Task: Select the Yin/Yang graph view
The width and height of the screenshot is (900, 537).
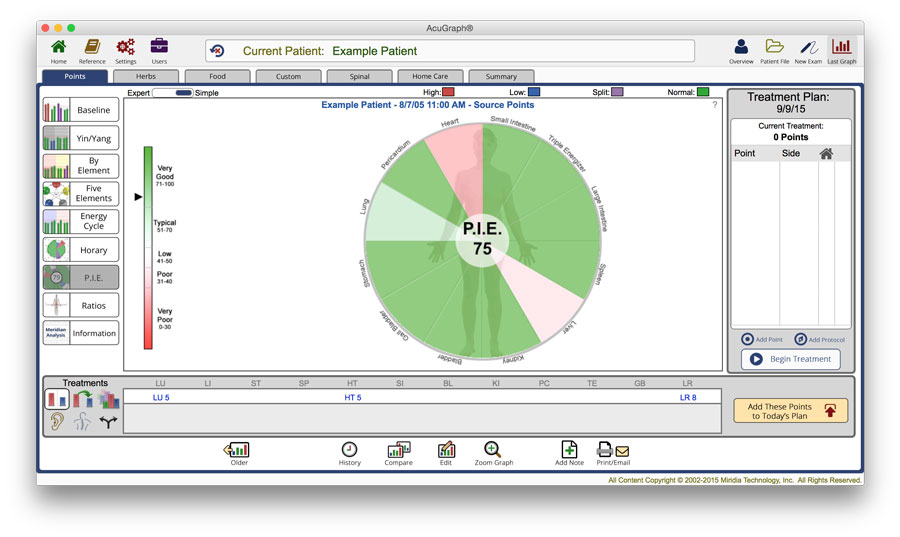Action: (81, 138)
